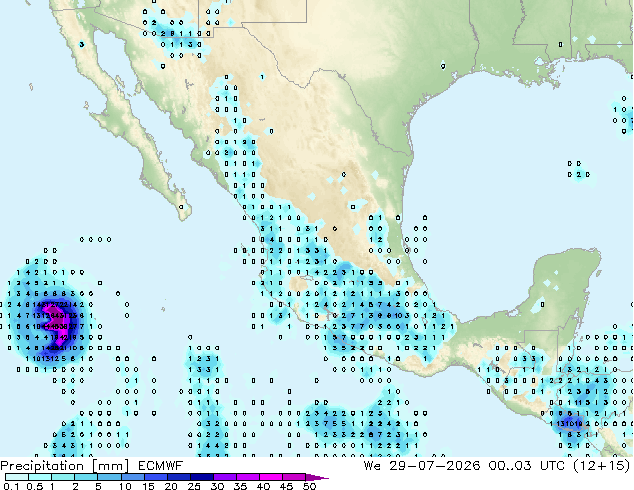Click the legend value '50'
The image size is (634, 490).
[309, 486]
